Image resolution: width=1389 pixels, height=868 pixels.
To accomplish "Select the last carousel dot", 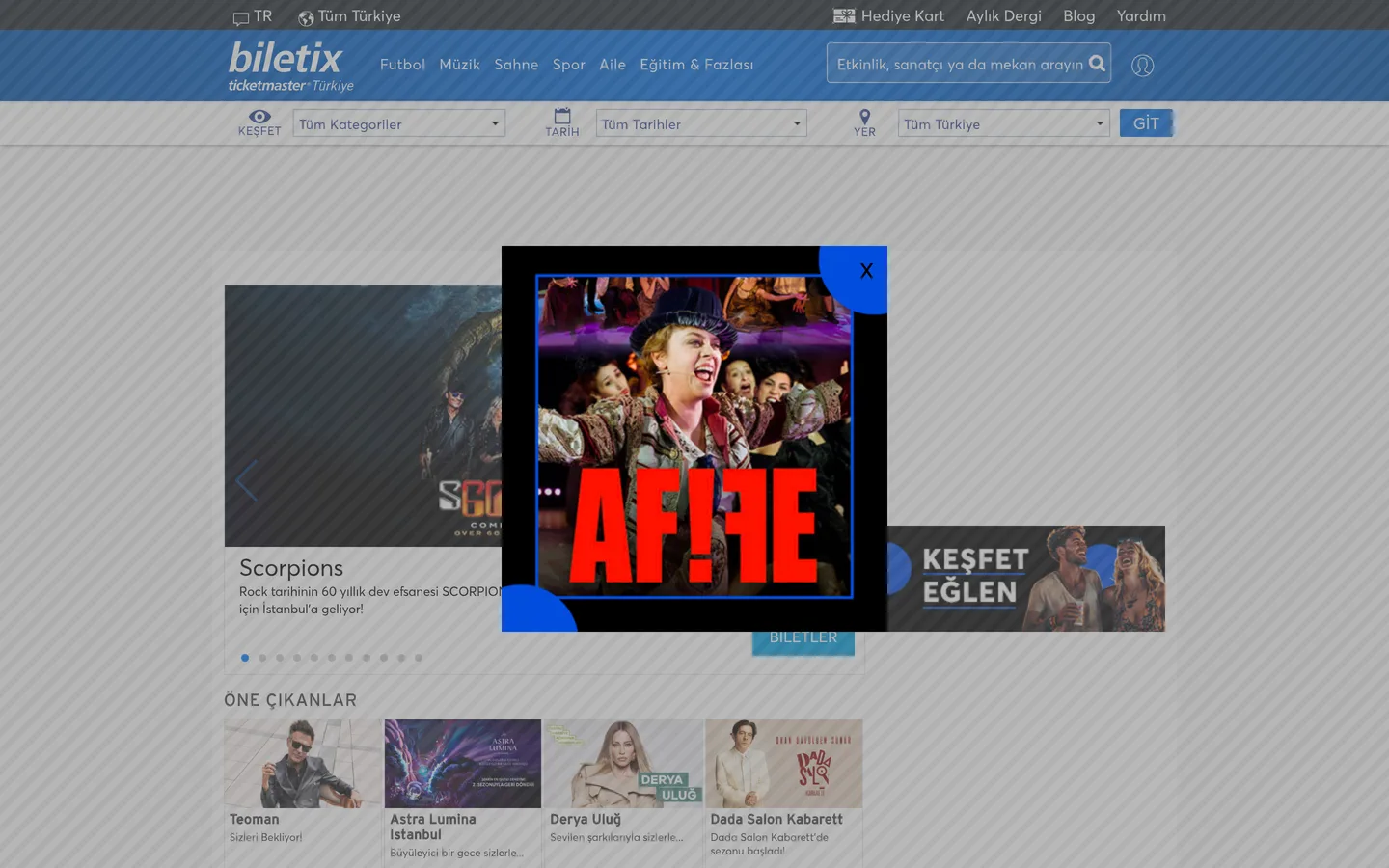I will (419, 658).
